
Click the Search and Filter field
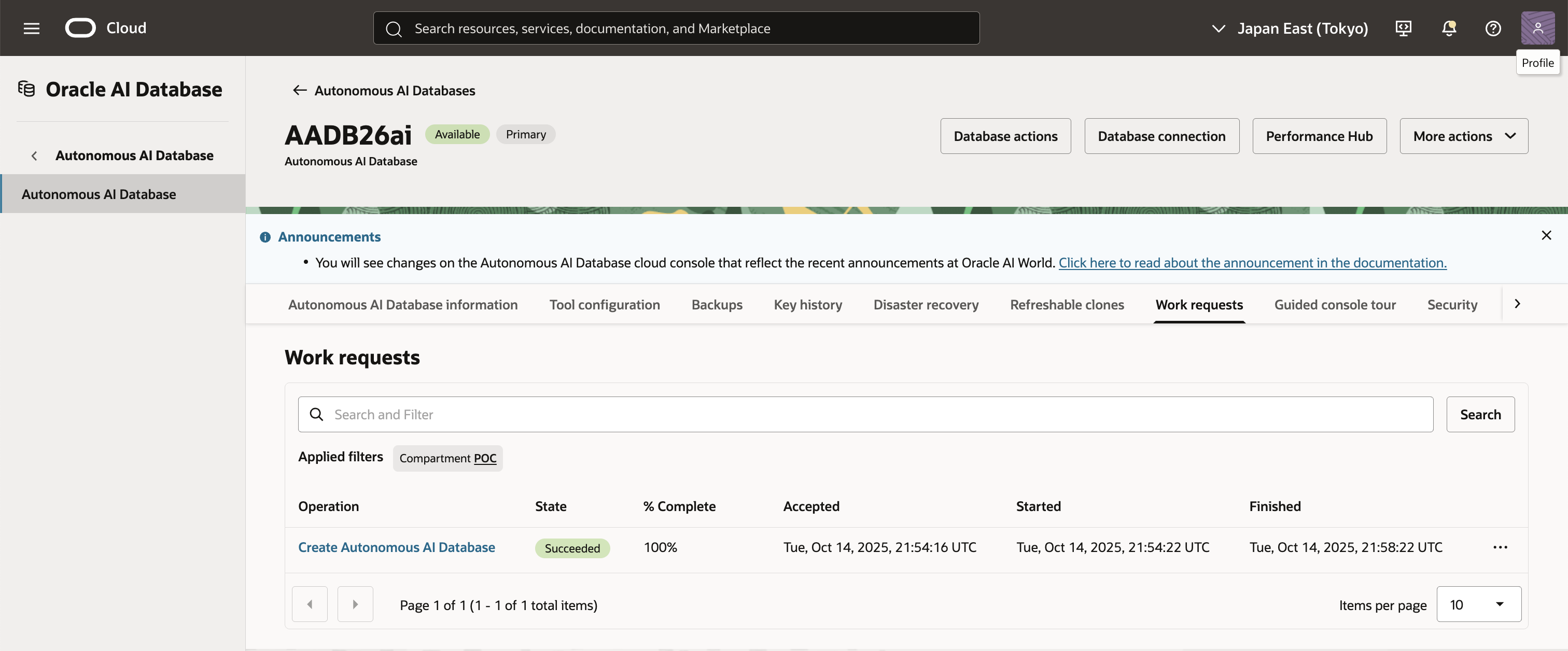coord(864,414)
